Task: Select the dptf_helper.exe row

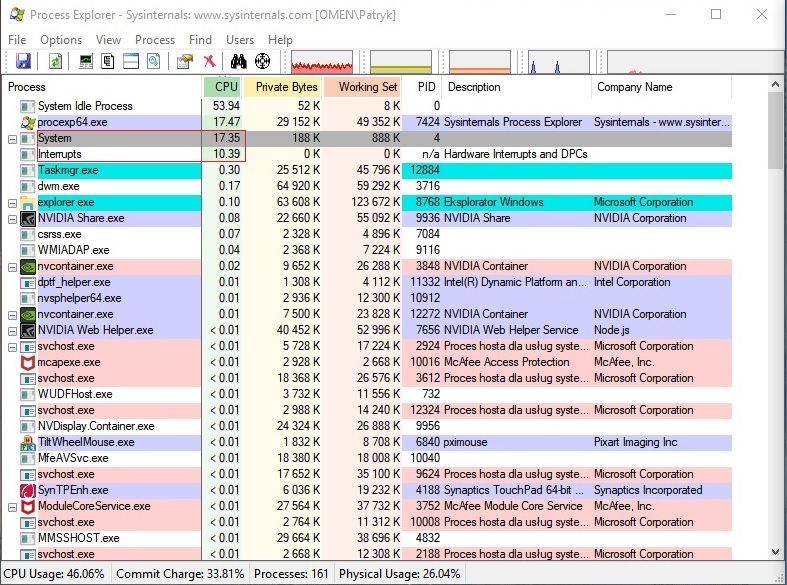Action: (367, 282)
